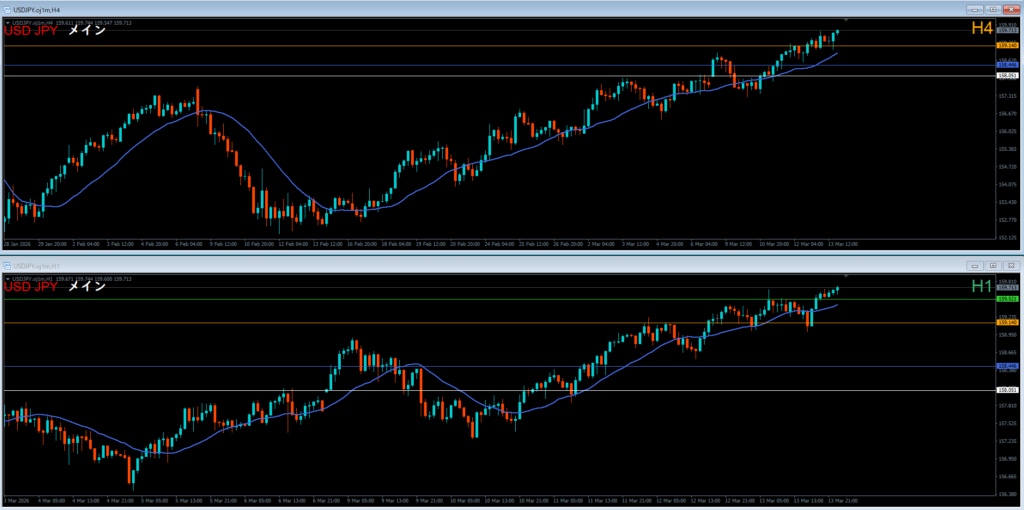Image resolution: width=1024 pixels, height=510 pixels.
Task: Click the chart shift marker on H1 chart
Action: tap(846, 275)
